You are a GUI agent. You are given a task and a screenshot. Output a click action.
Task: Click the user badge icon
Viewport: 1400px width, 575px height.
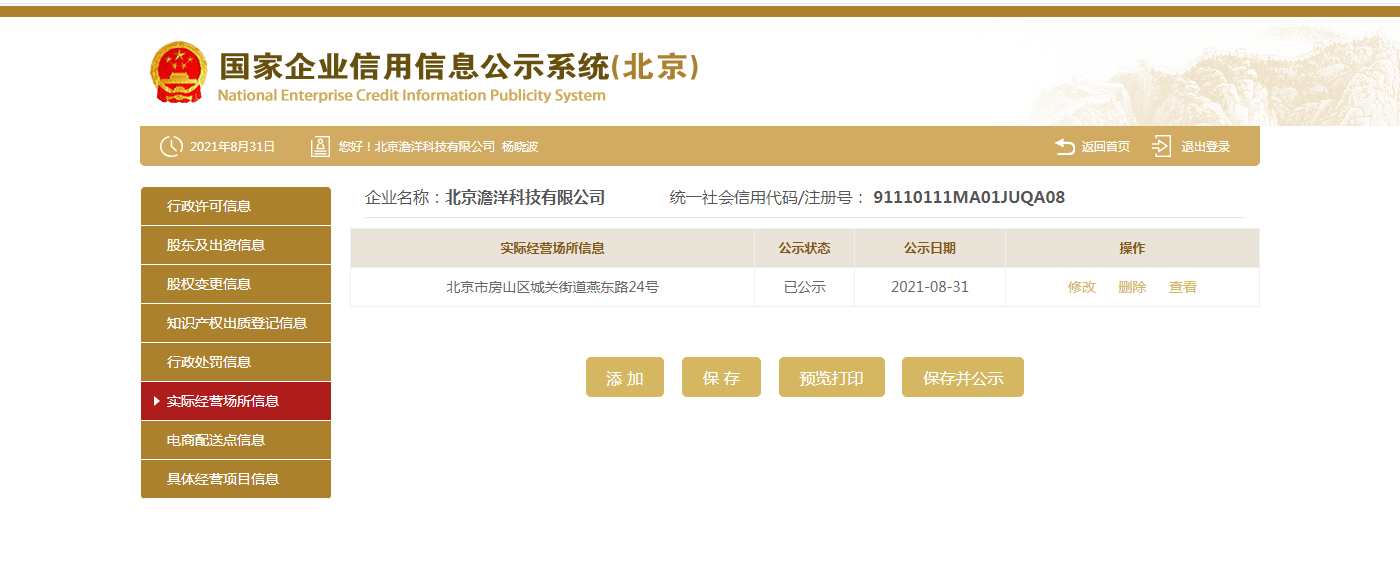[x=320, y=146]
